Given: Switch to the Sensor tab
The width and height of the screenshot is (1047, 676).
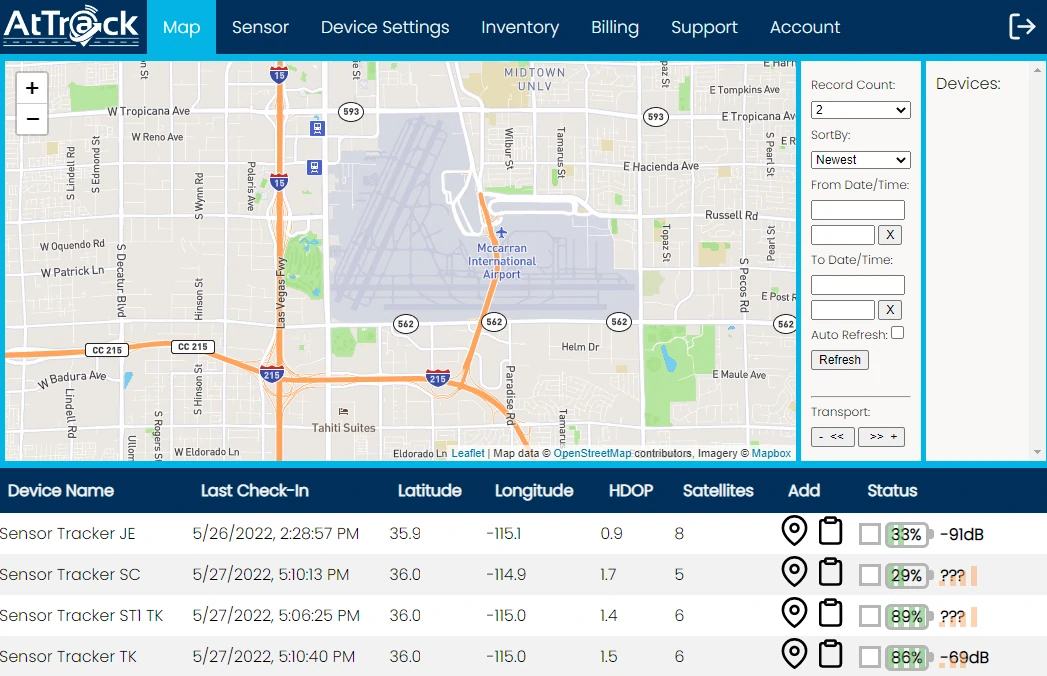Looking at the screenshot, I should [259, 27].
